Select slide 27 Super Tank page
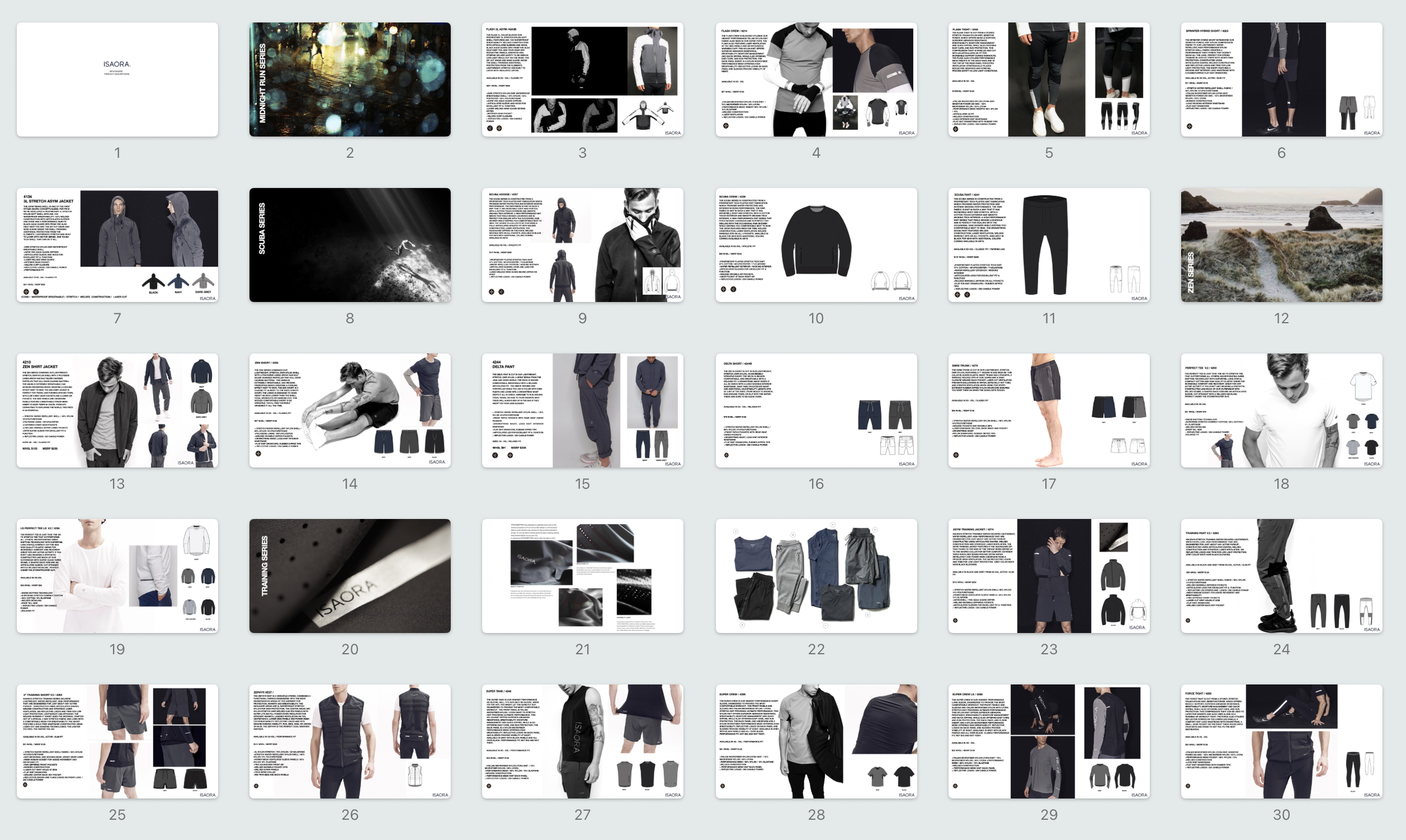This screenshot has height=840, width=1406. click(x=583, y=741)
